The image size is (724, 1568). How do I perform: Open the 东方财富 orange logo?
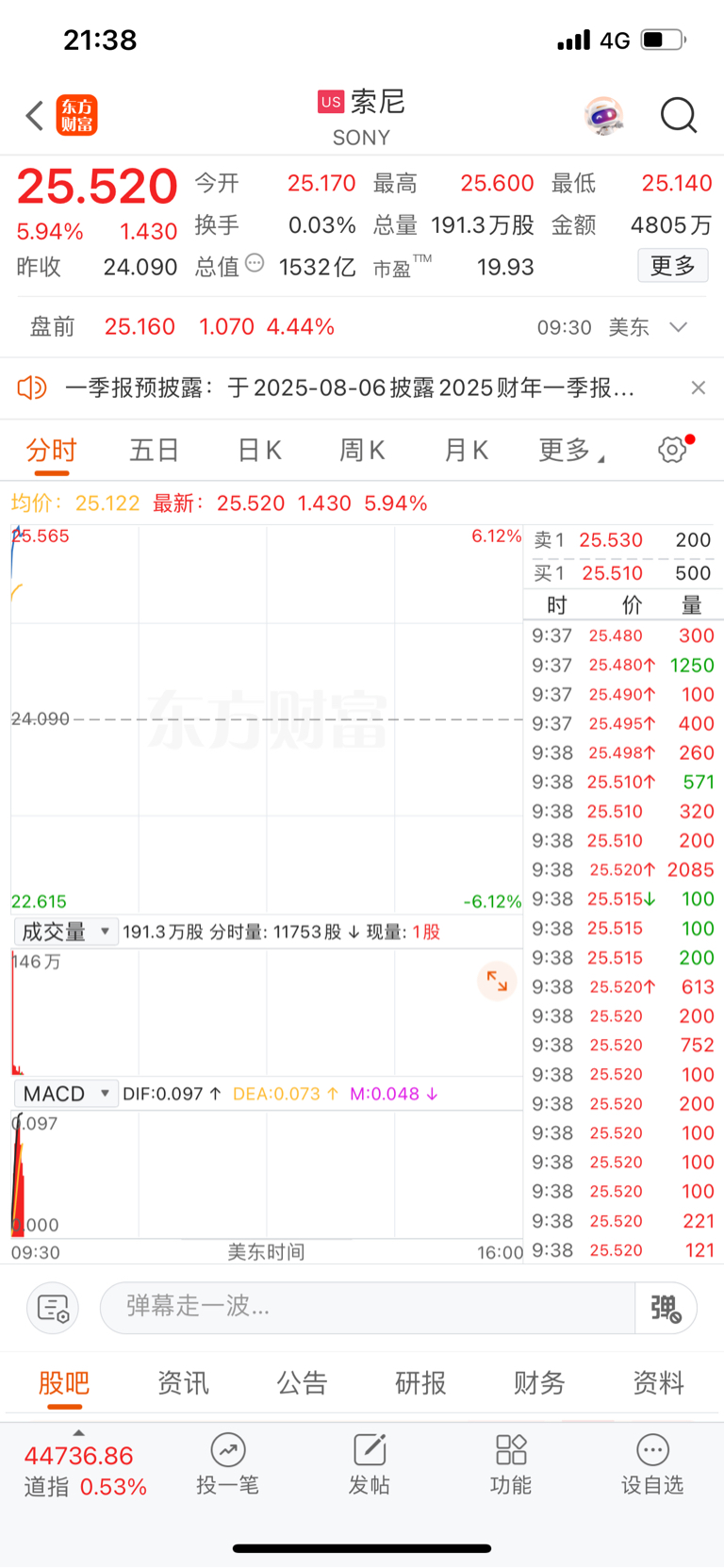pos(76,116)
